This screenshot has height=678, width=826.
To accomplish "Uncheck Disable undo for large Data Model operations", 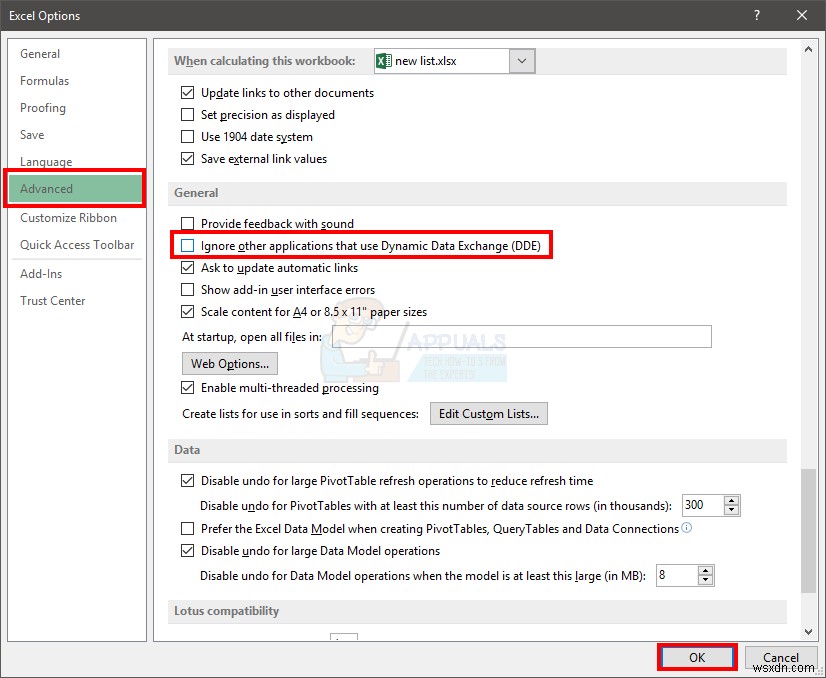I will (x=188, y=551).
